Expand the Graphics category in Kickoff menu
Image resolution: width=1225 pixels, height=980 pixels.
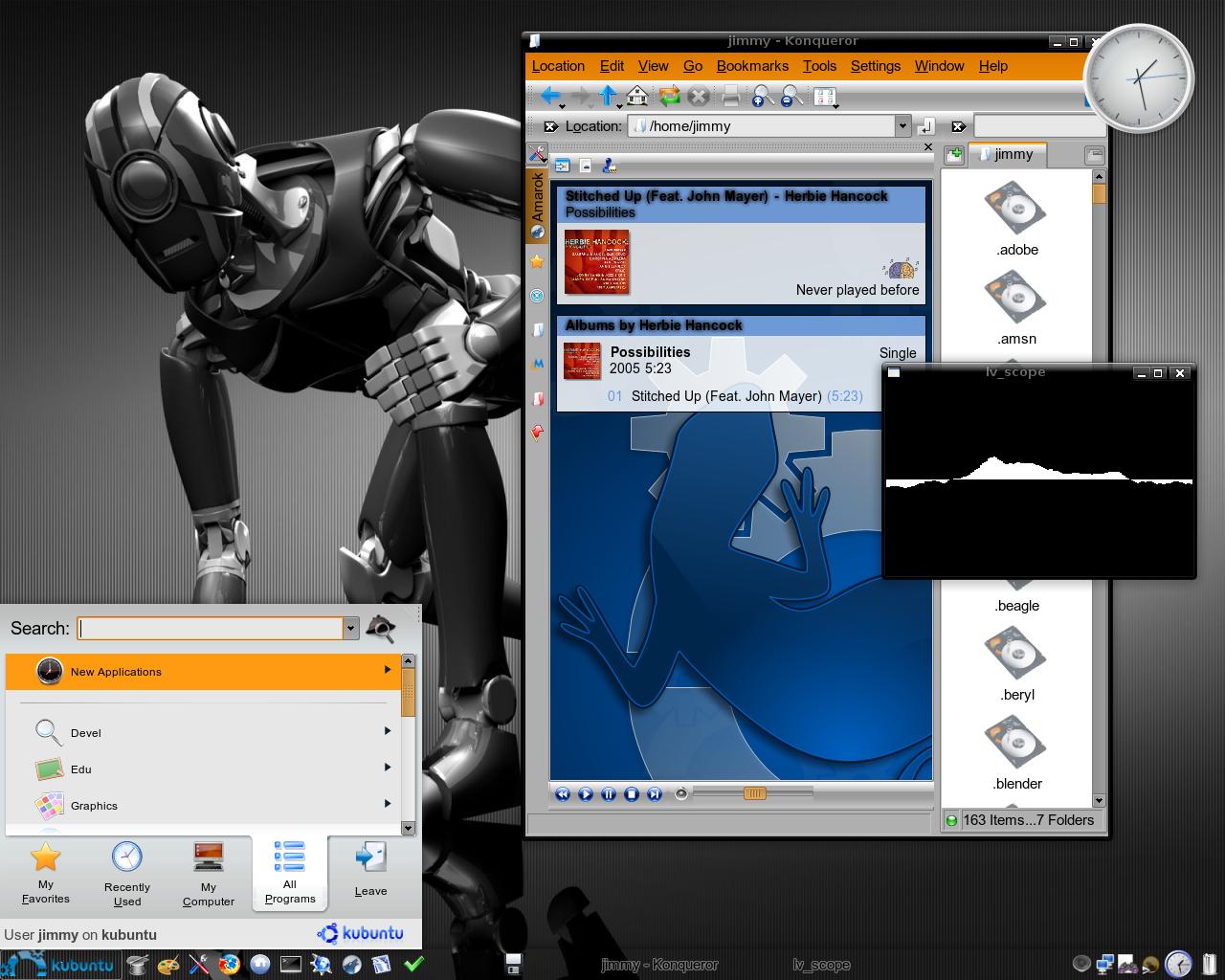[x=202, y=805]
